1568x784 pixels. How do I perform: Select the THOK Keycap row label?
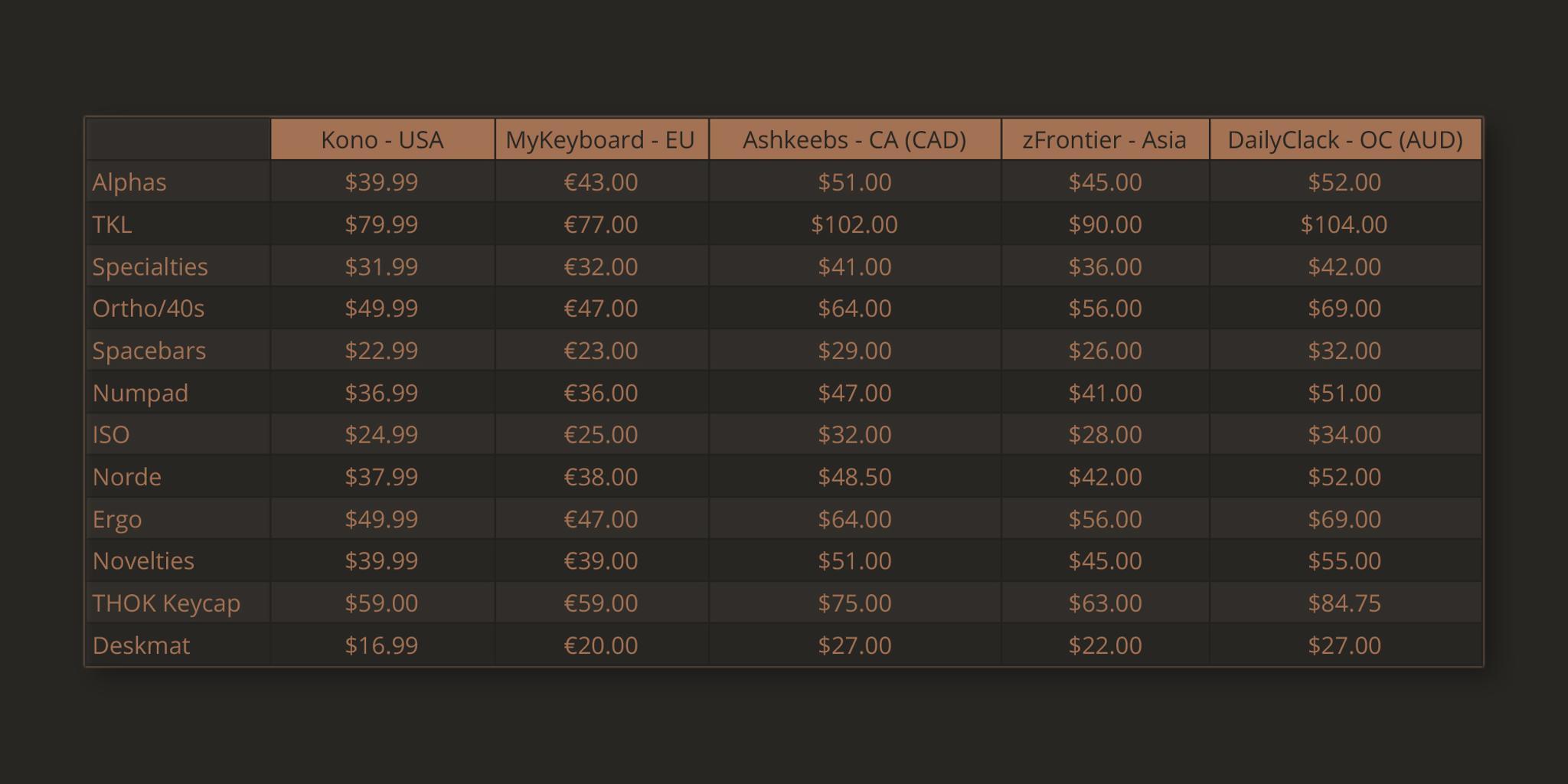click(x=166, y=603)
